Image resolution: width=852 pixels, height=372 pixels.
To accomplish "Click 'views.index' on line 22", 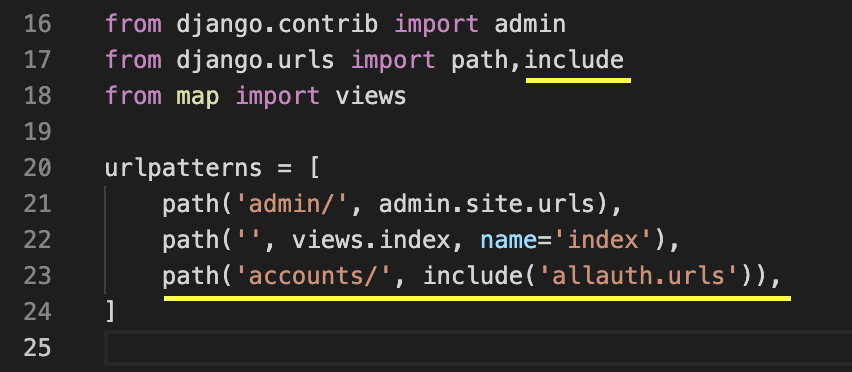I will point(371,240).
